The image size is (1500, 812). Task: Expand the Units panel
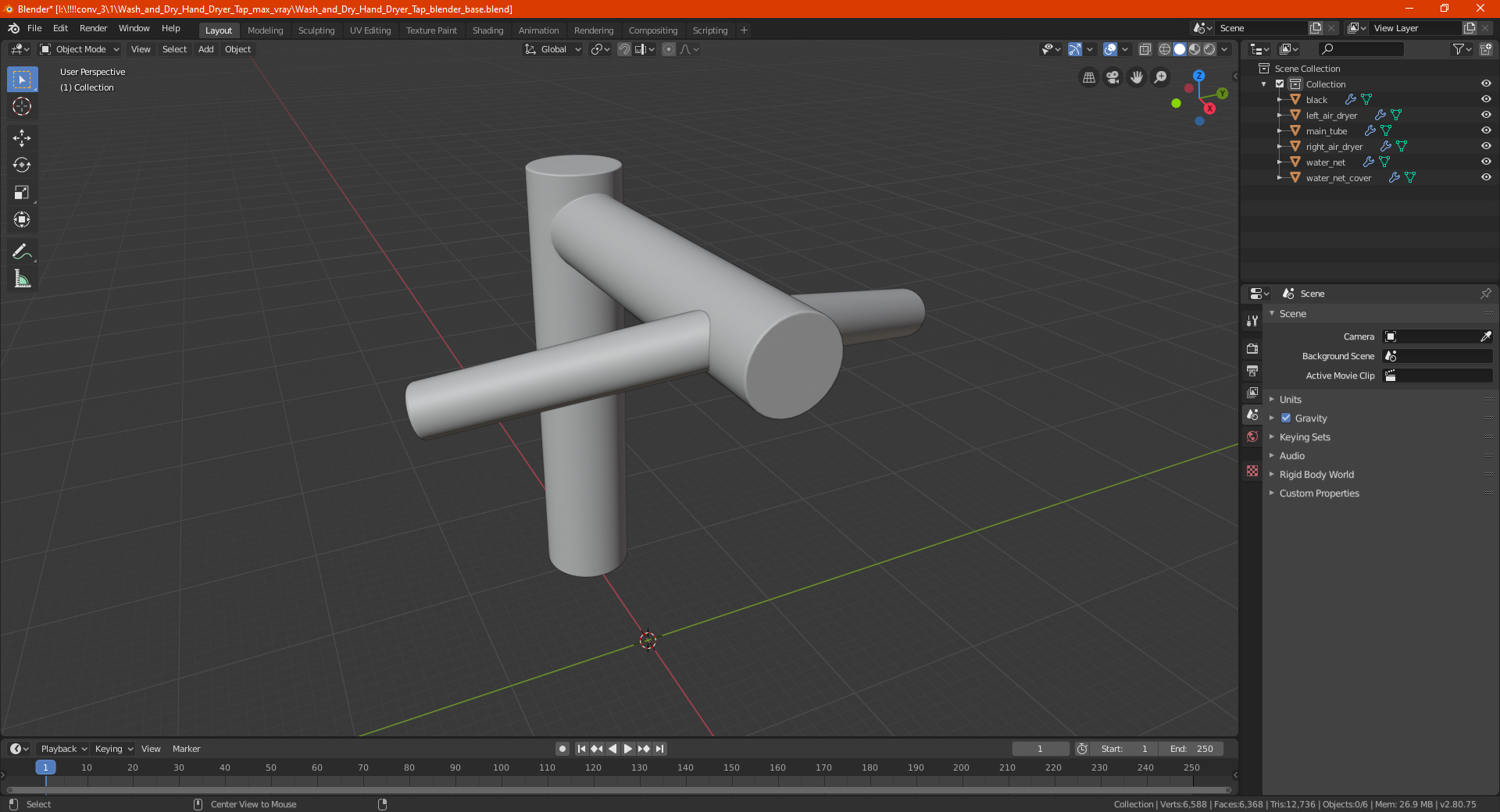click(x=1290, y=399)
